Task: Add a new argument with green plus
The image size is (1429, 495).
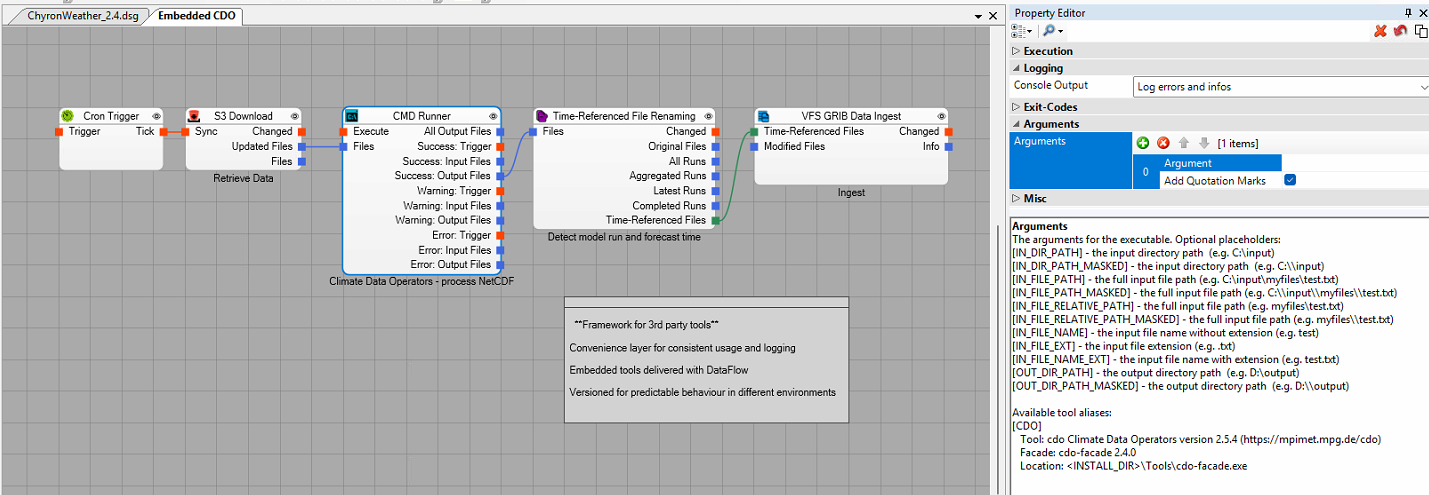Action: pos(1143,143)
